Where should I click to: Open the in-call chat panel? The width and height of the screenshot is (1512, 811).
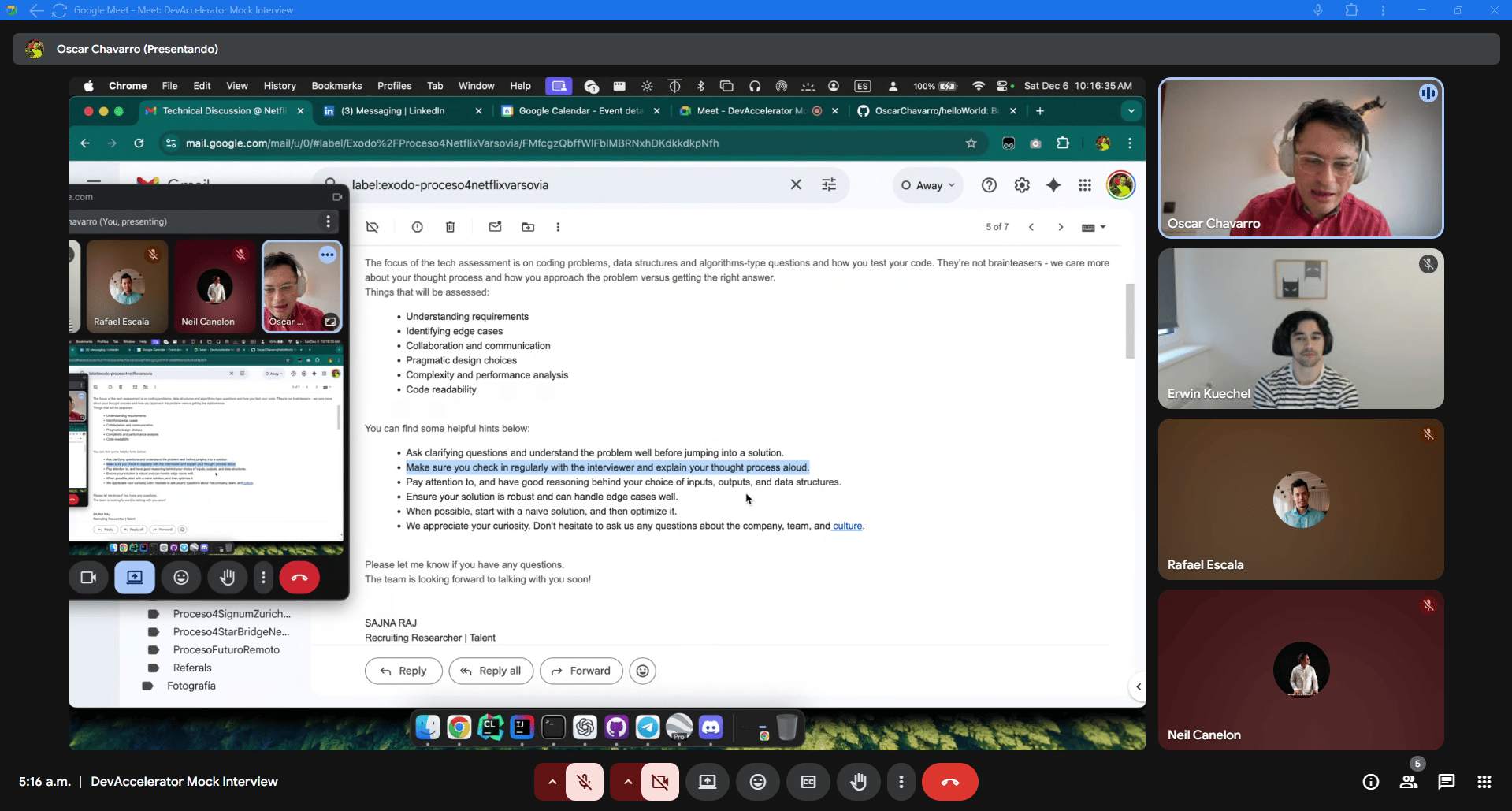[1446, 782]
